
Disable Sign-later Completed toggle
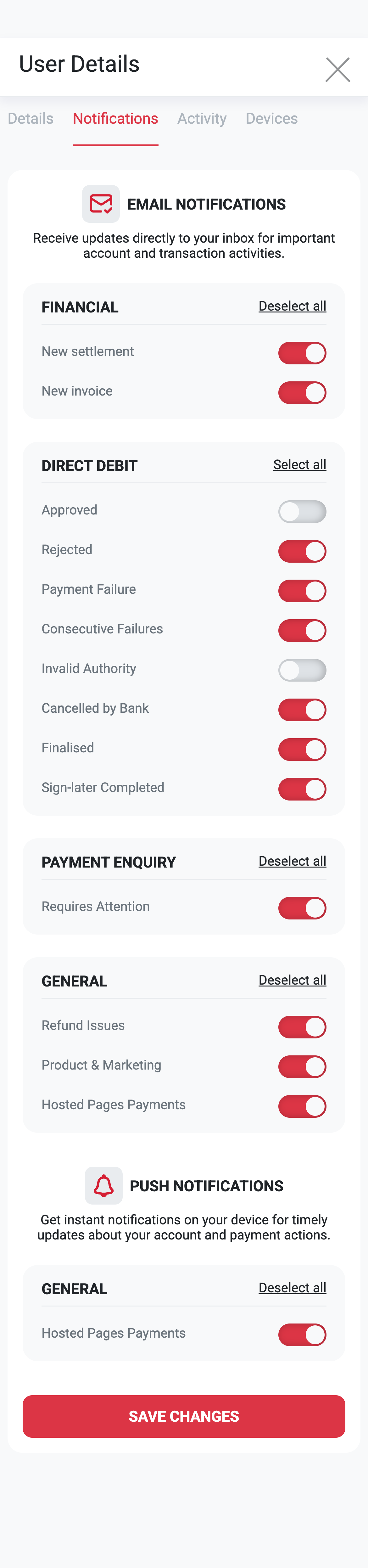click(302, 789)
